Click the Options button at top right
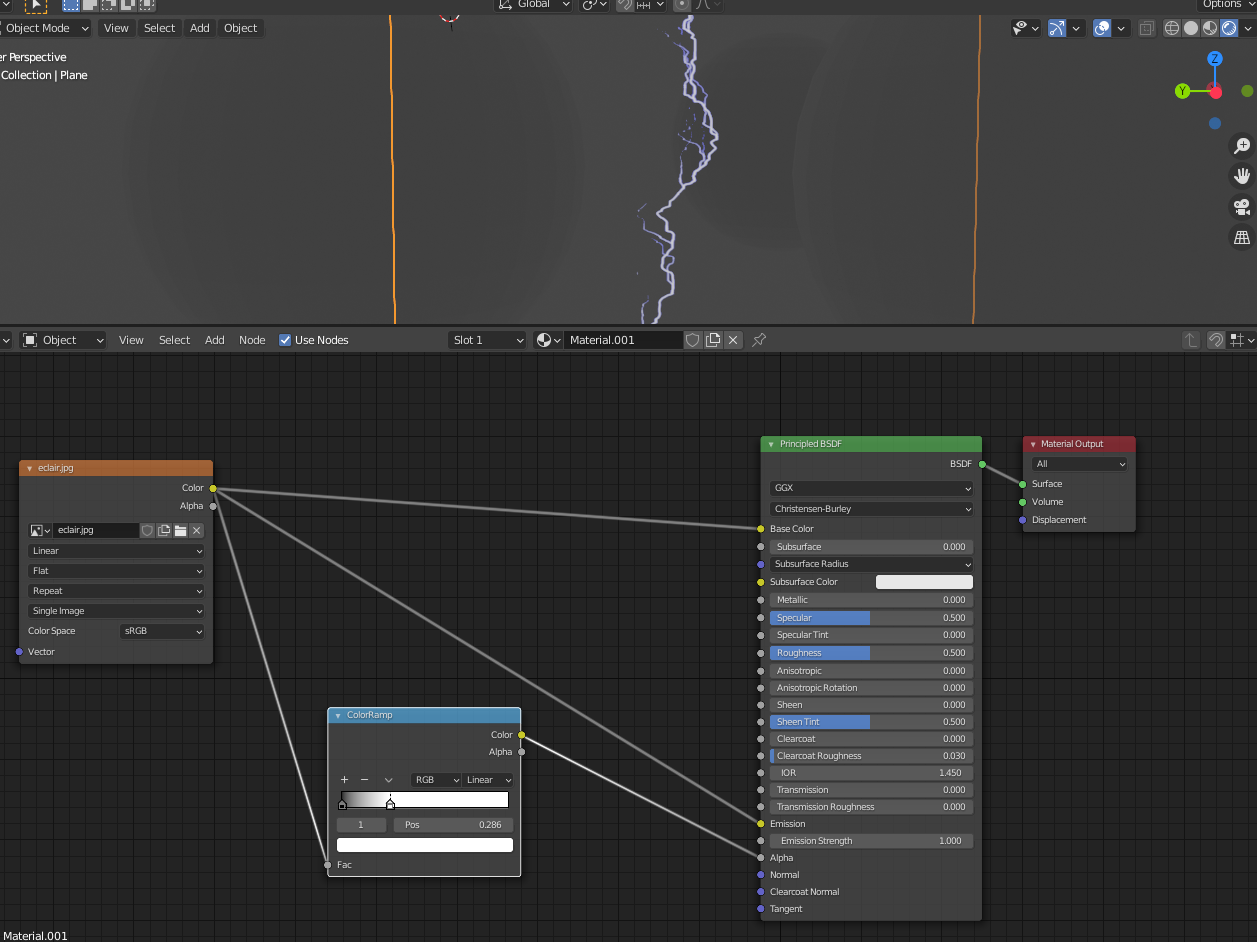The height and width of the screenshot is (942, 1257). 1222,4
